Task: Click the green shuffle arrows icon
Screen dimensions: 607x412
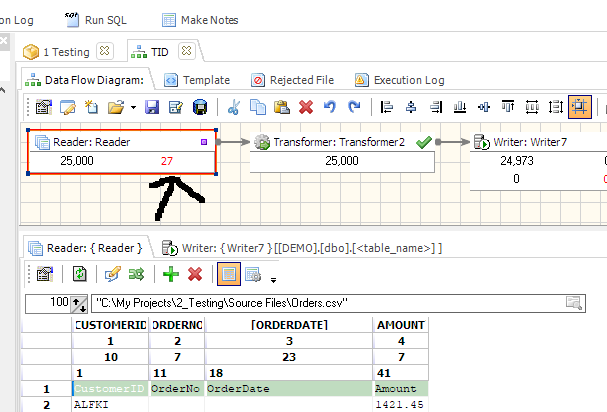Action: click(x=136, y=274)
